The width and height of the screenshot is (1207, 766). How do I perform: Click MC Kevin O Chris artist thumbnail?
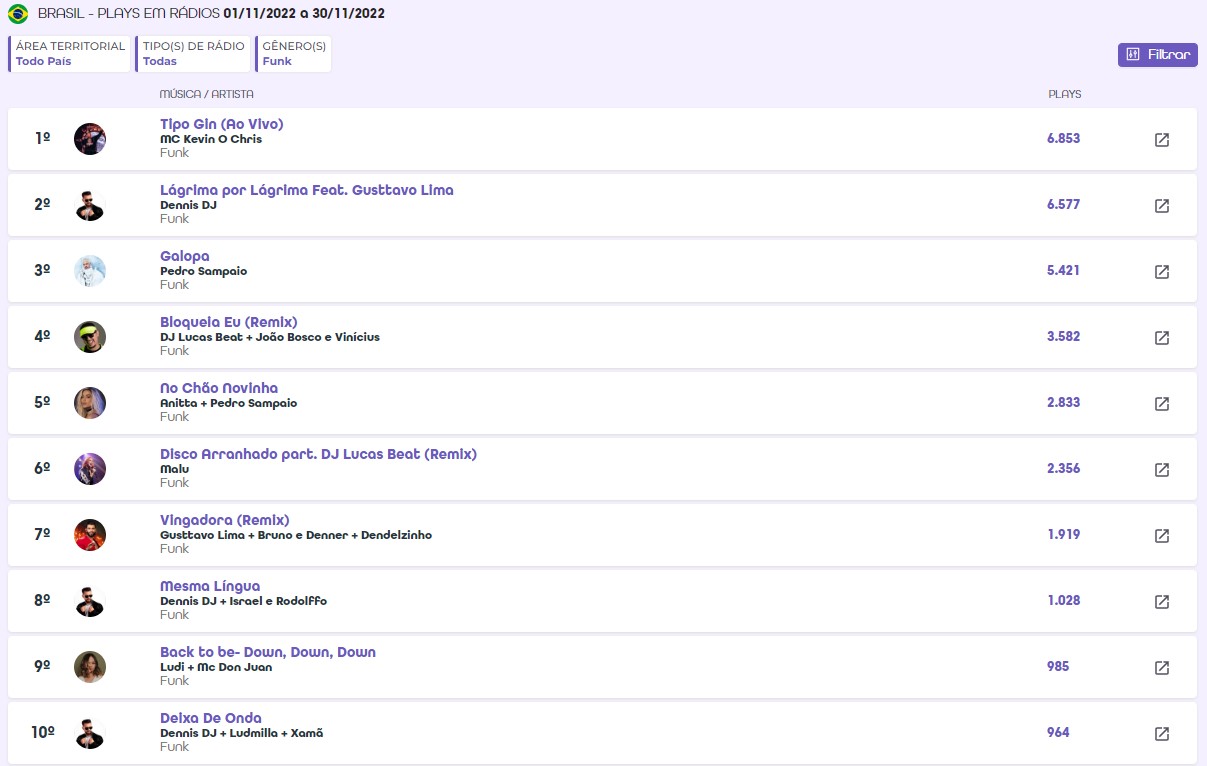(x=90, y=139)
